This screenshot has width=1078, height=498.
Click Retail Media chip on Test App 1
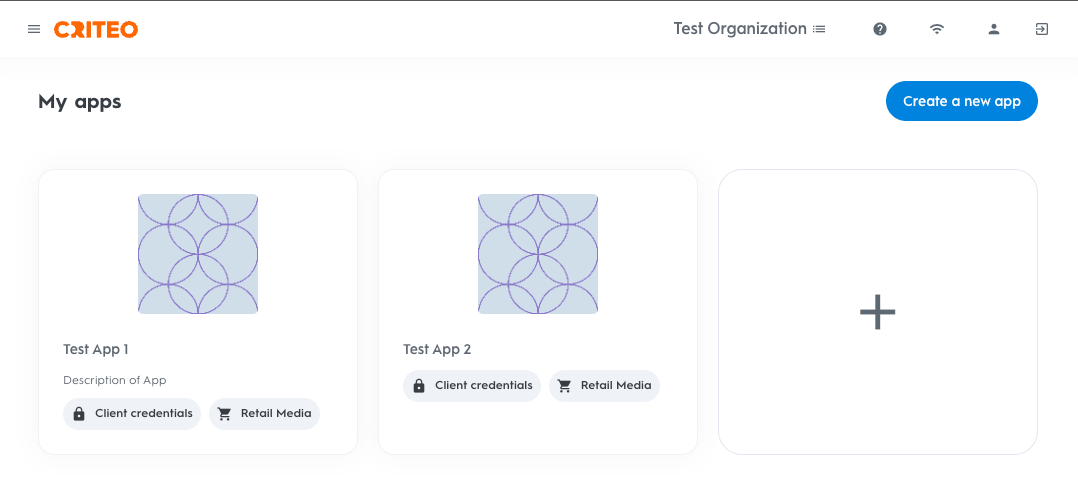[265, 414]
